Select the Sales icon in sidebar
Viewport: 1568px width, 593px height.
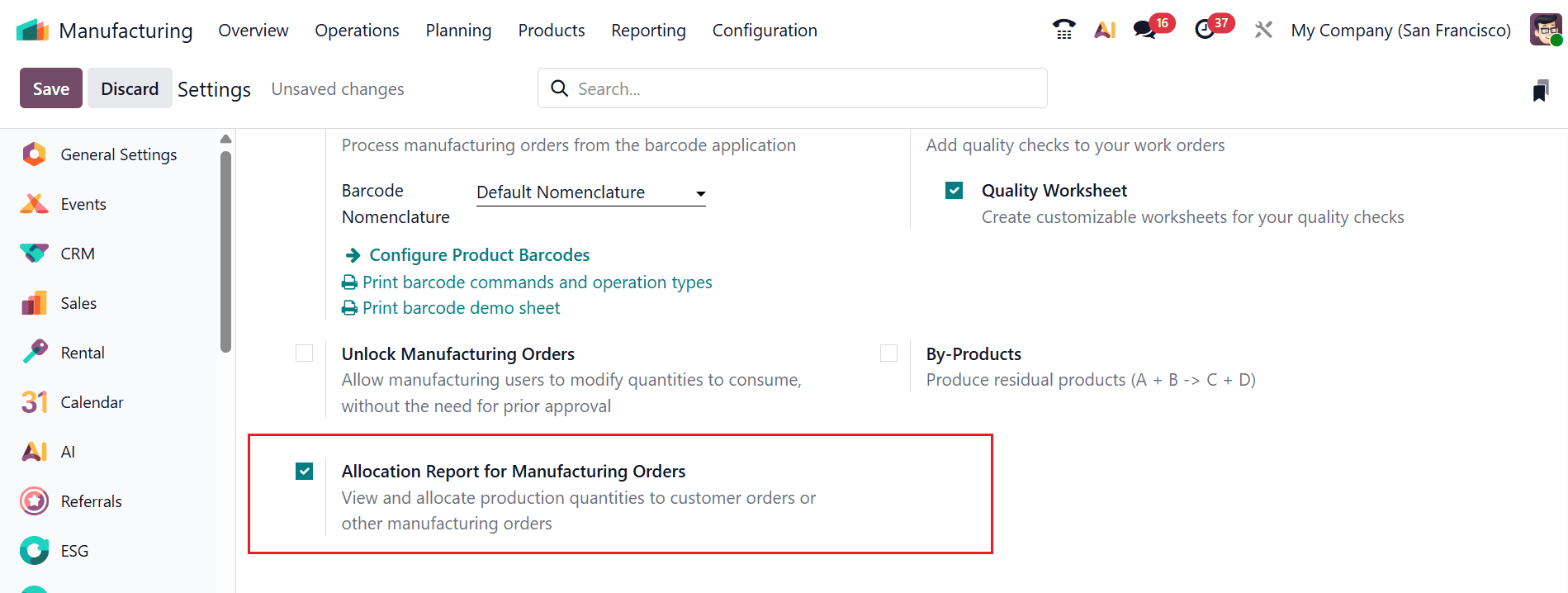(x=34, y=303)
